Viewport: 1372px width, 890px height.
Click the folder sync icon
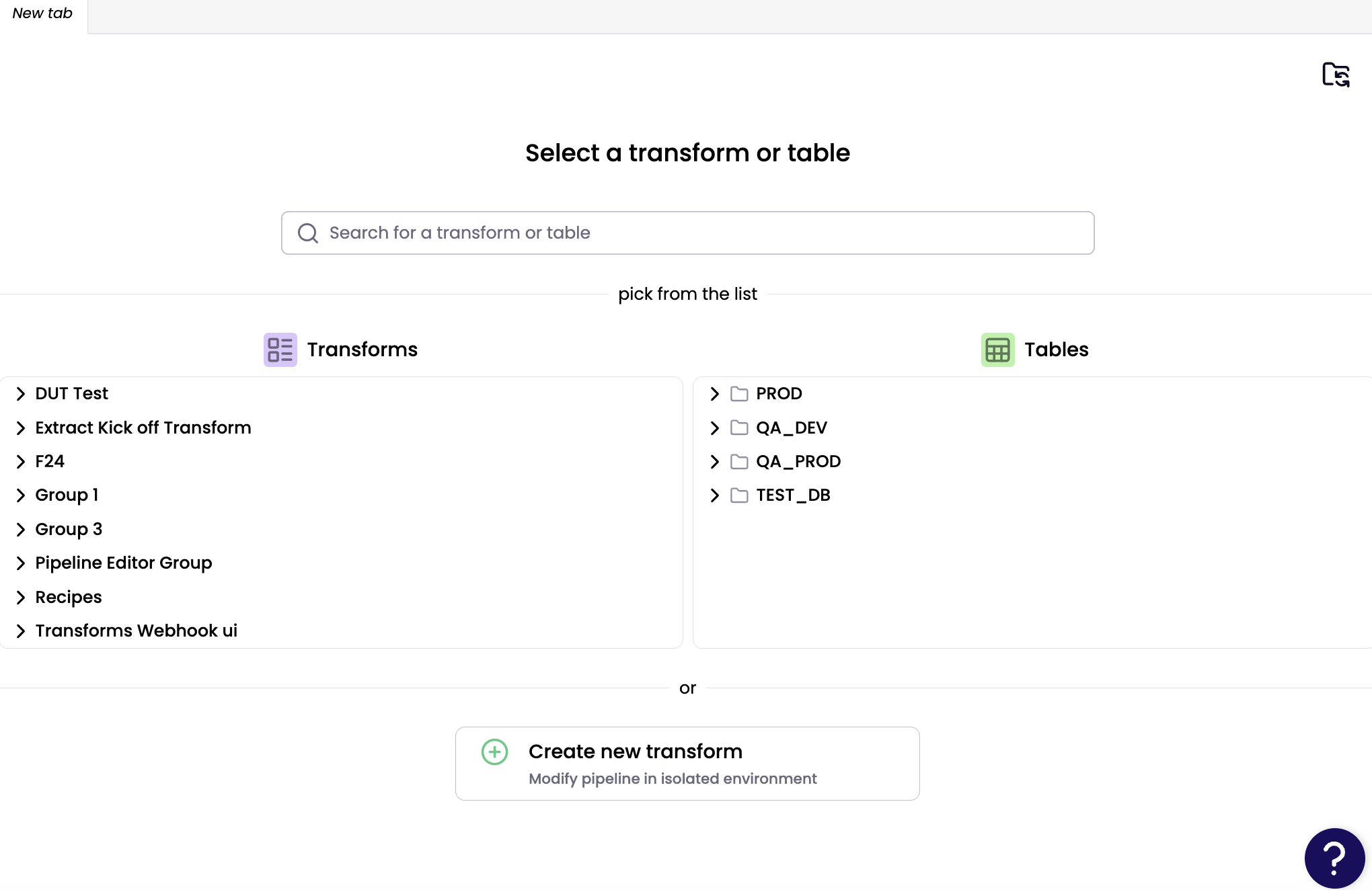1336,75
